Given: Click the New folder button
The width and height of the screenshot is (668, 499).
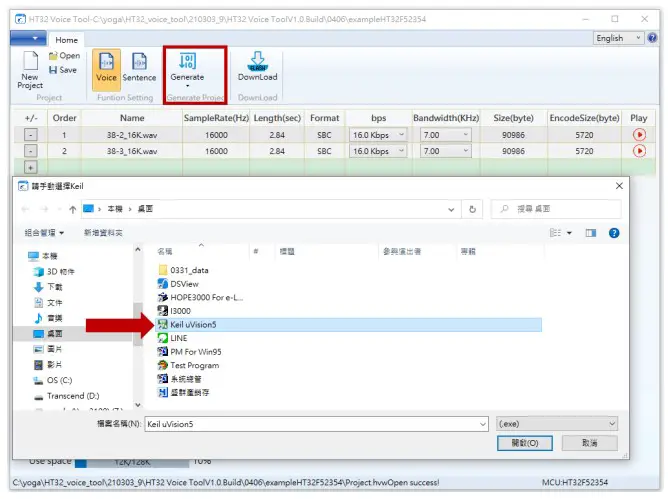Looking at the screenshot, I should tap(103, 233).
